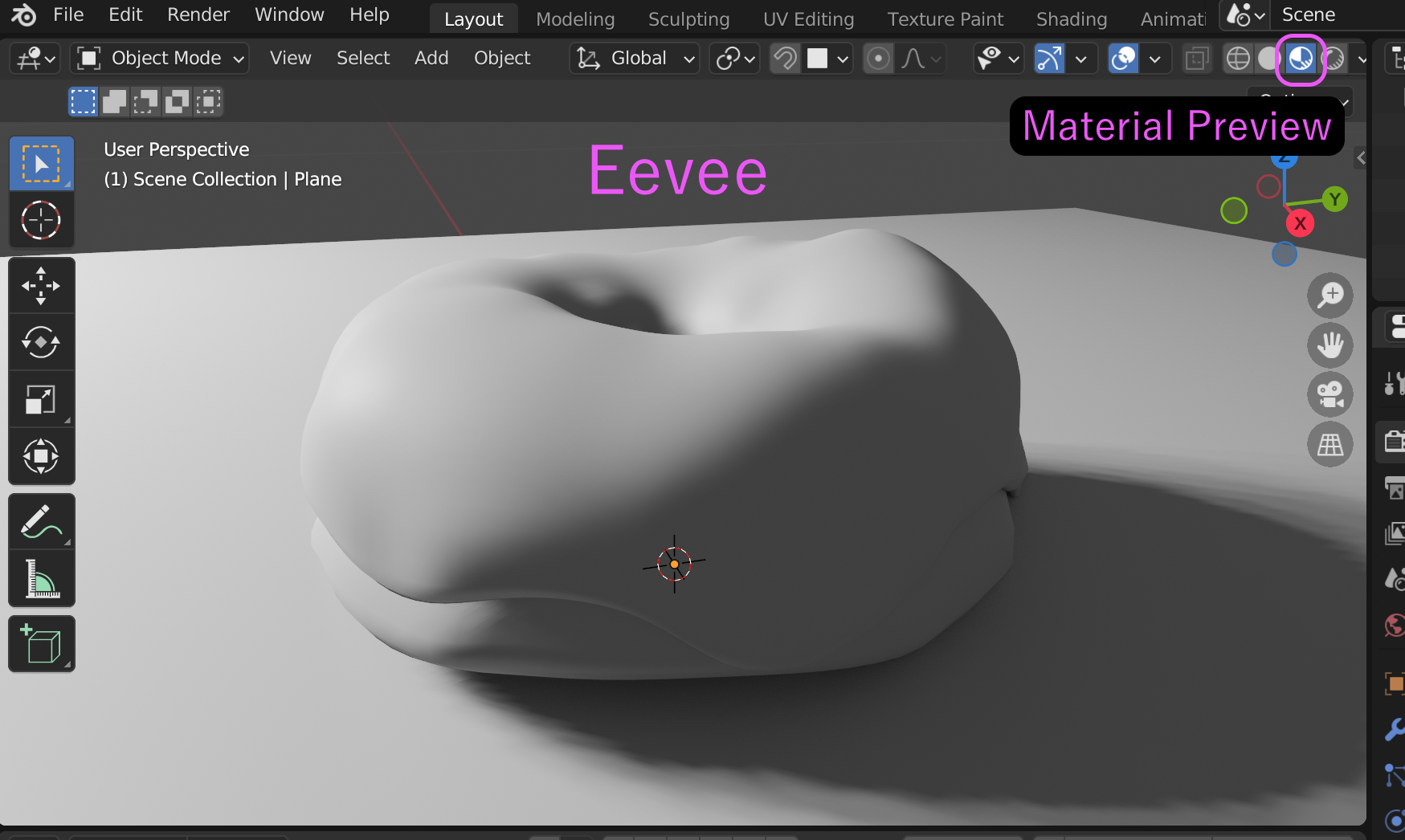The width and height of the screenshot is (1405, 840).
Task: Choose the extend selection mode icon
Action: [x=114, y=102]
